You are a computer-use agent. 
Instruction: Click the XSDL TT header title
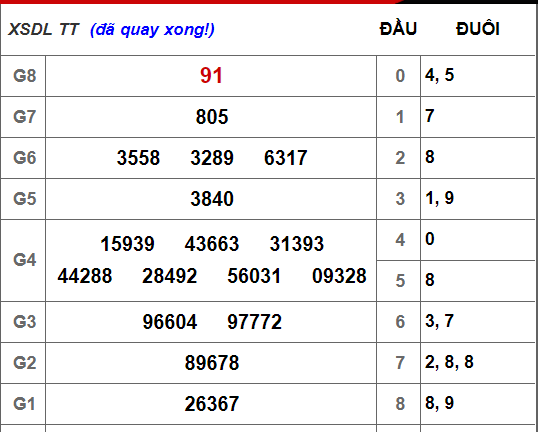tap(44, 29)
